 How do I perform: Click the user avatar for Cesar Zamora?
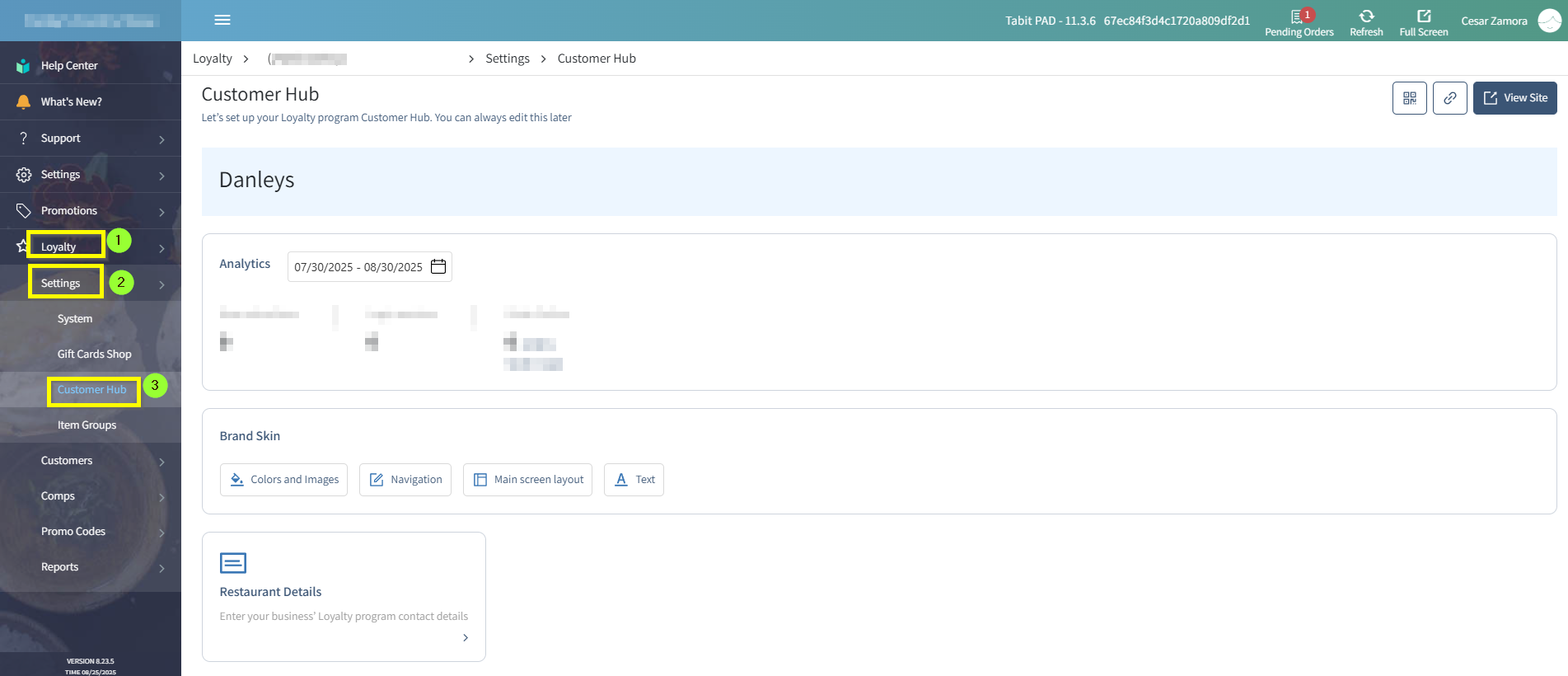coord(1549,21)
